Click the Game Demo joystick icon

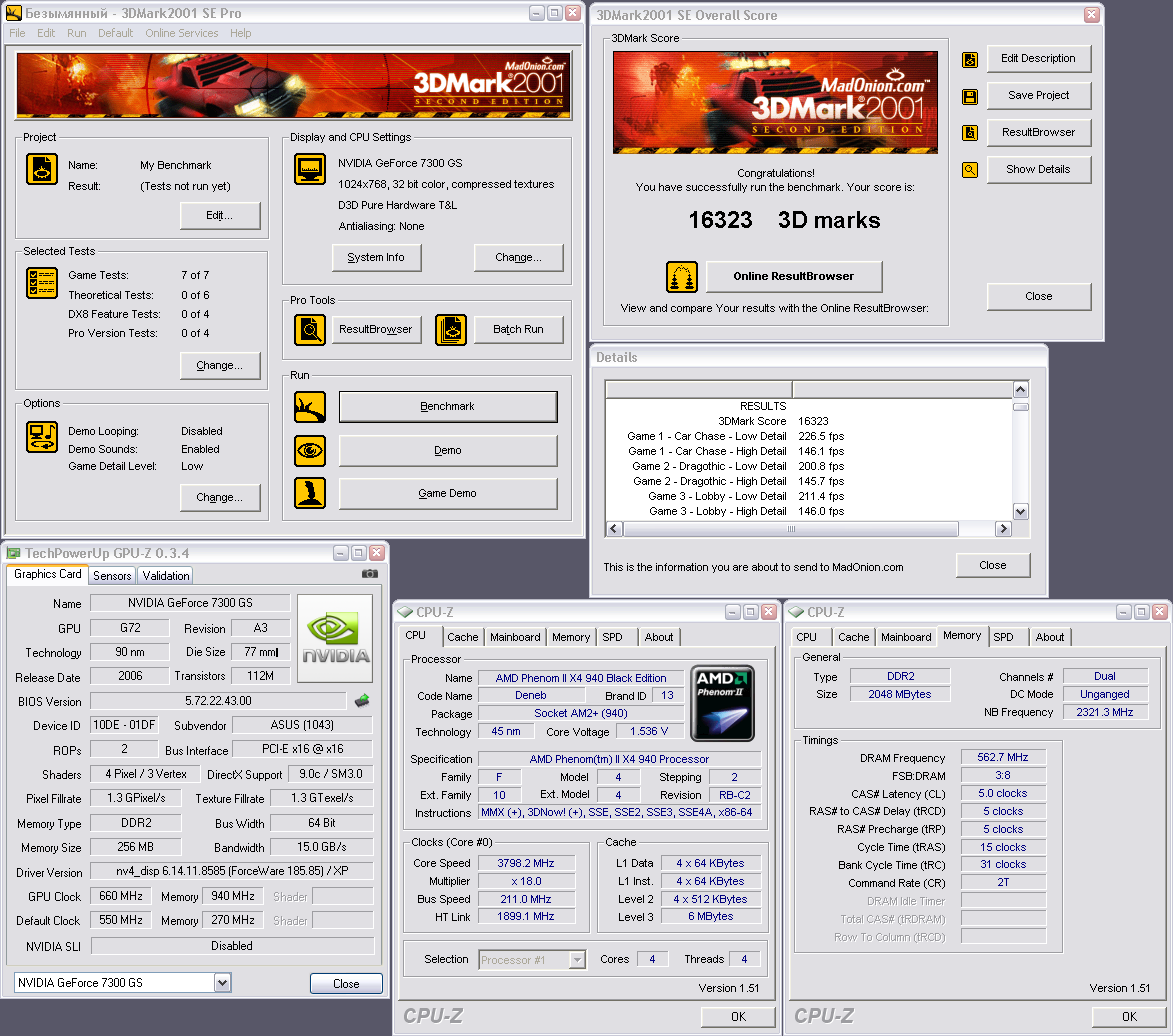point(310,493)
